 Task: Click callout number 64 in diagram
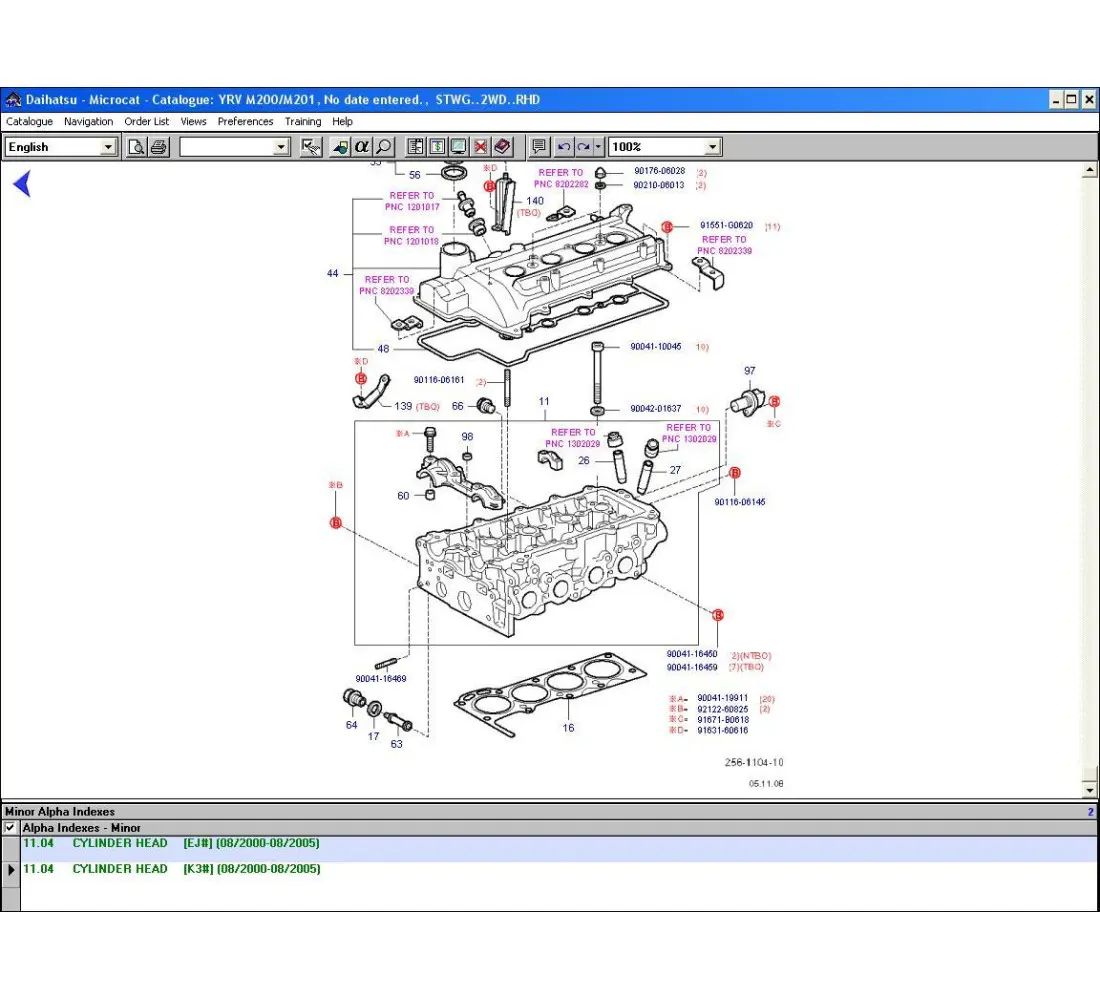(x=351, y=725)
